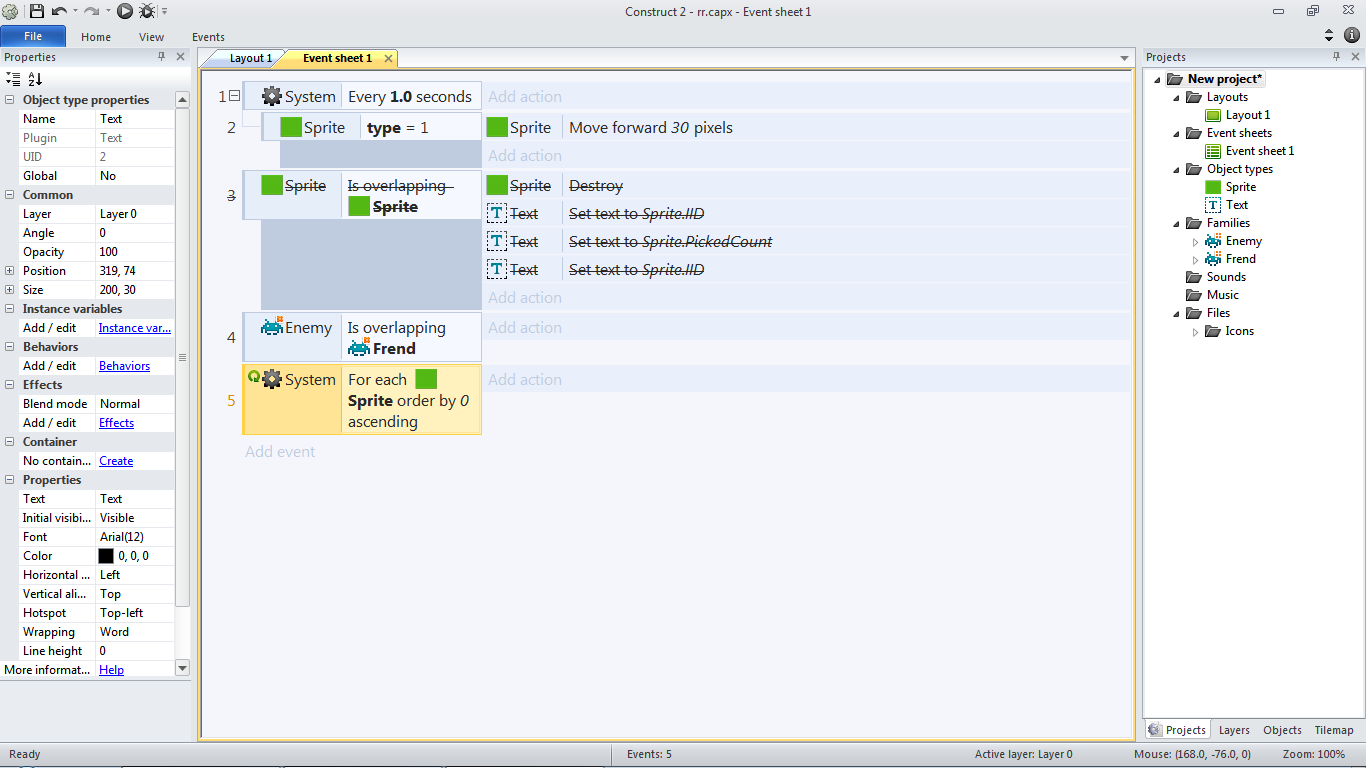Screen dimensions: 1366x768
Task: Click the black Color swatch property
Action: (x=106, y=556)
